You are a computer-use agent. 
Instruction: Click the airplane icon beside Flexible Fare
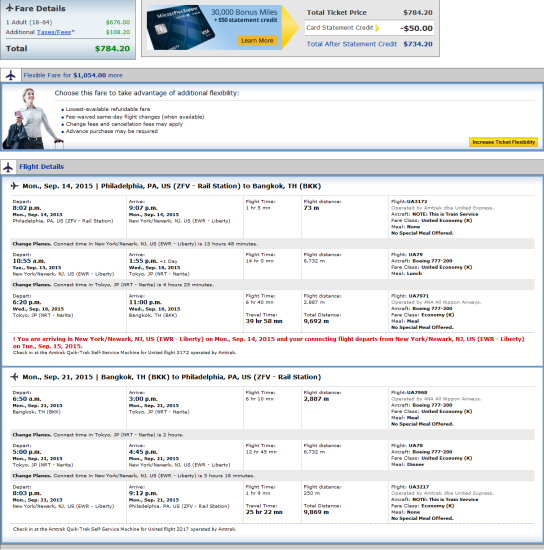[x=11, y=75]
